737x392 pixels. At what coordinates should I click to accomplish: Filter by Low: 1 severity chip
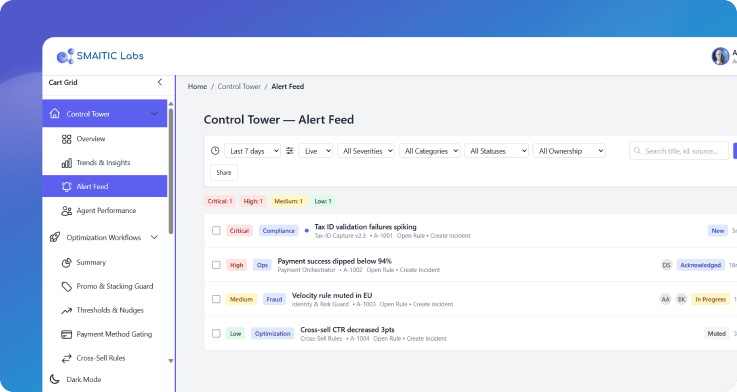[x=323, y=201]
